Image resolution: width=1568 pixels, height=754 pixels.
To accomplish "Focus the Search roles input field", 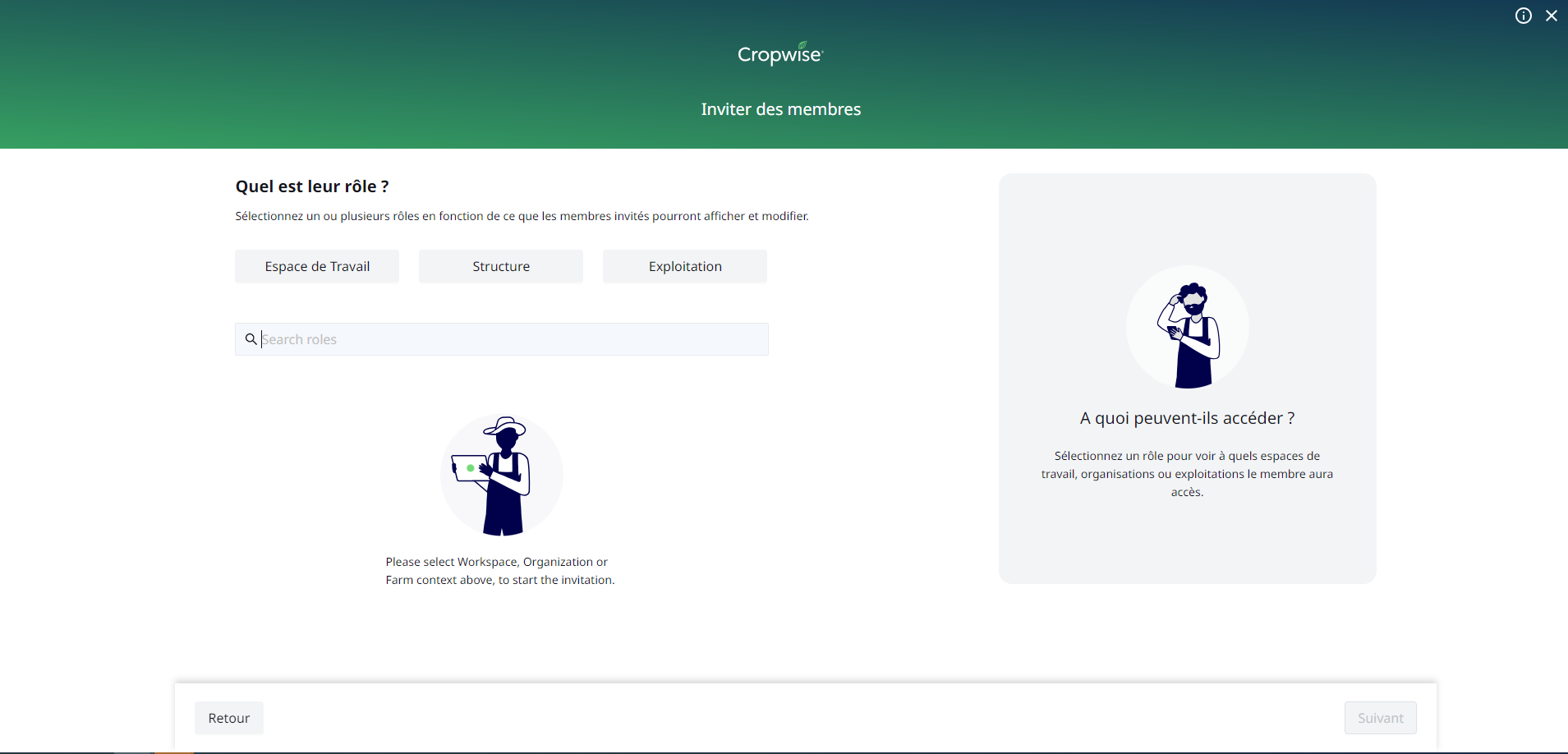I will (509, 339).
